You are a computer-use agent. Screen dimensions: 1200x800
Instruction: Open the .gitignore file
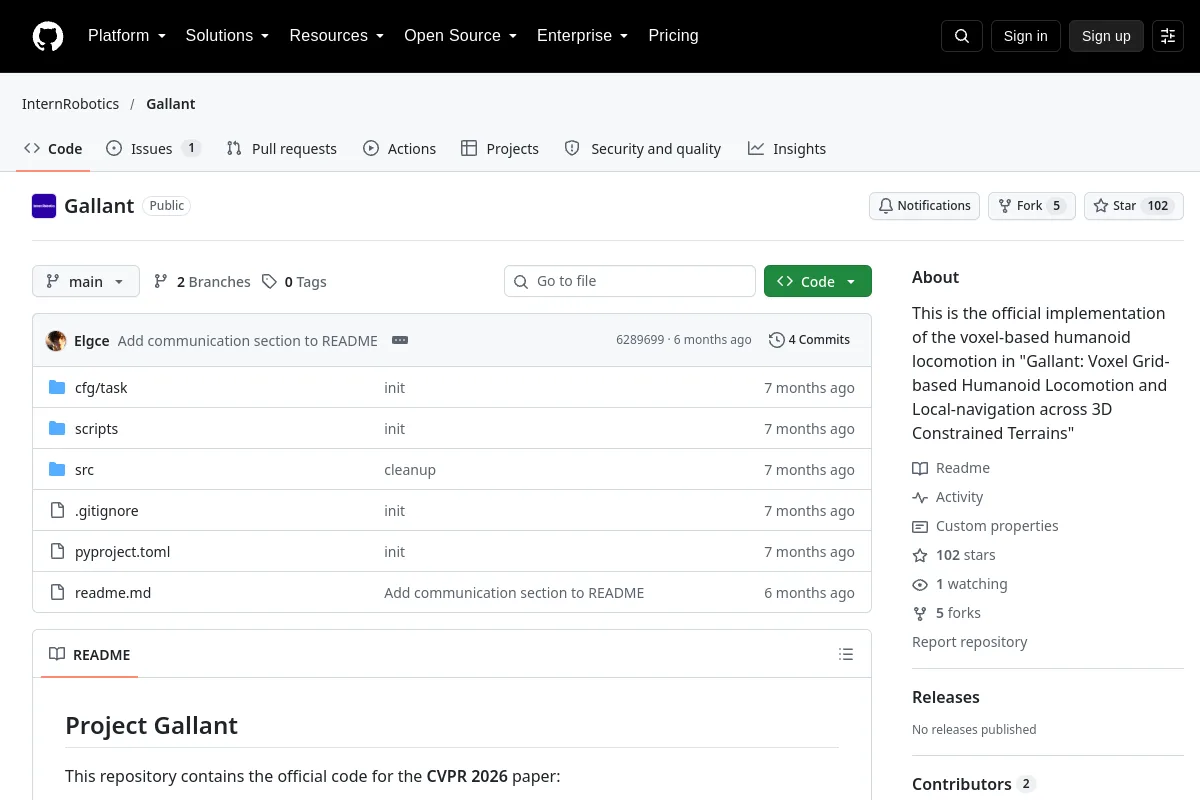107,511
